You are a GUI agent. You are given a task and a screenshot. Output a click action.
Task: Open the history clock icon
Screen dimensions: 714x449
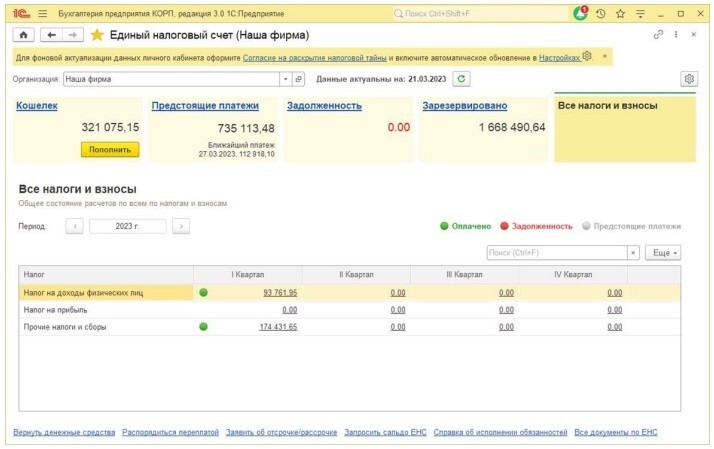[600, 13]
